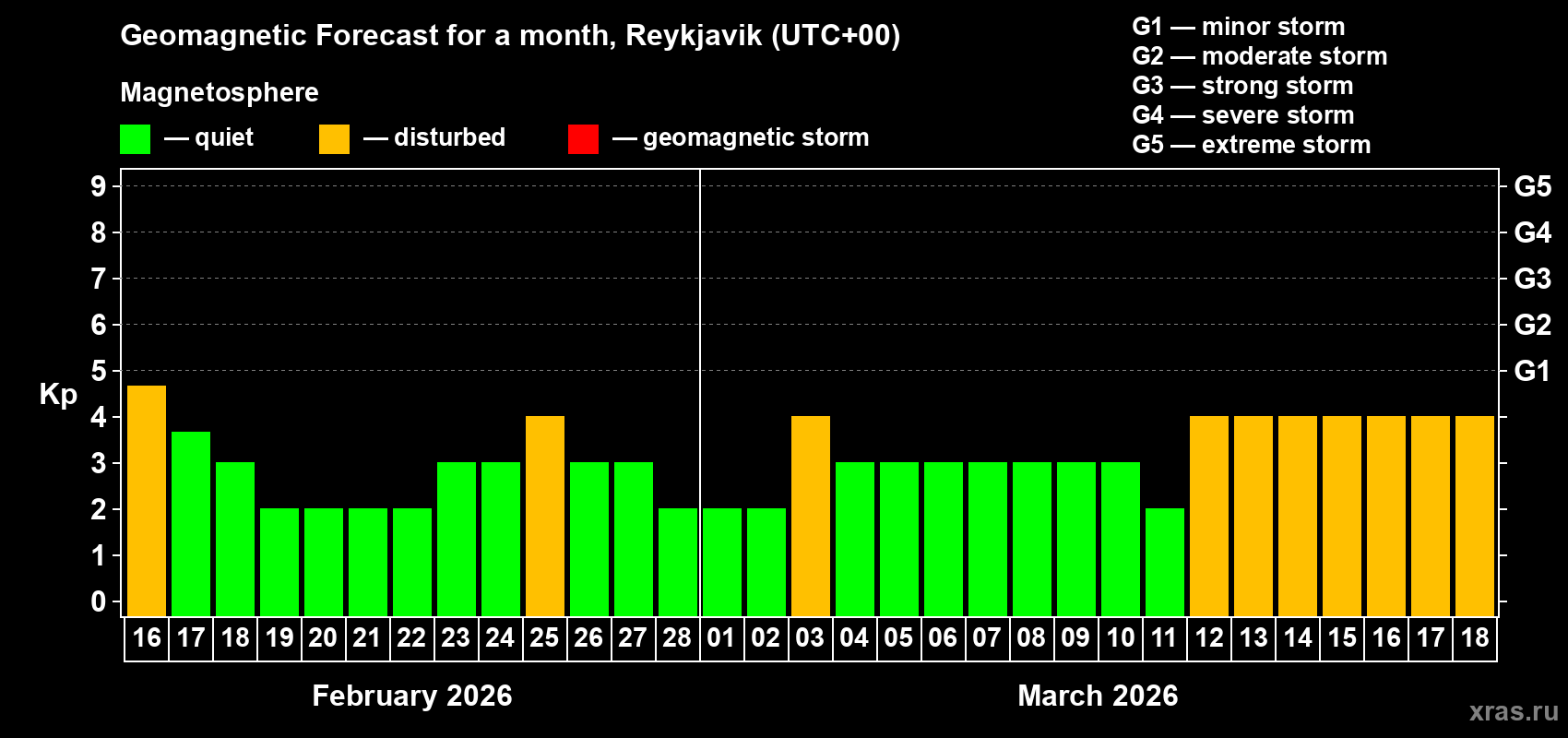Click the 'geomagnetic storm' legend label

[x=755, y=137]
